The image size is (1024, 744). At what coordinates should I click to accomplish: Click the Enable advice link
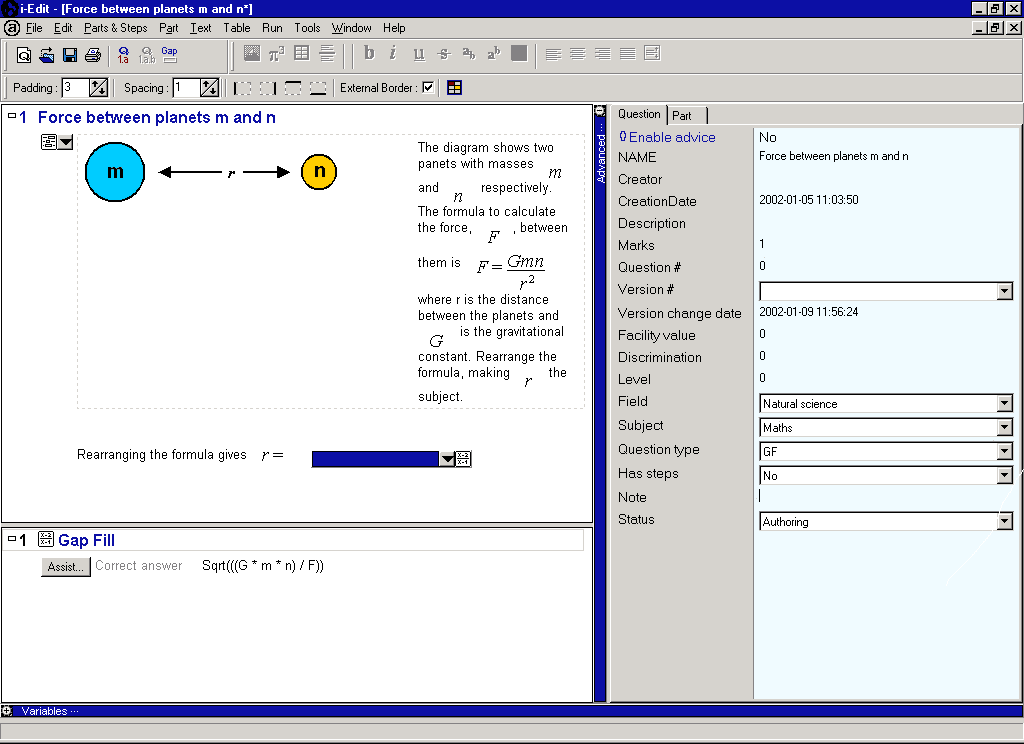click(671, 137)
